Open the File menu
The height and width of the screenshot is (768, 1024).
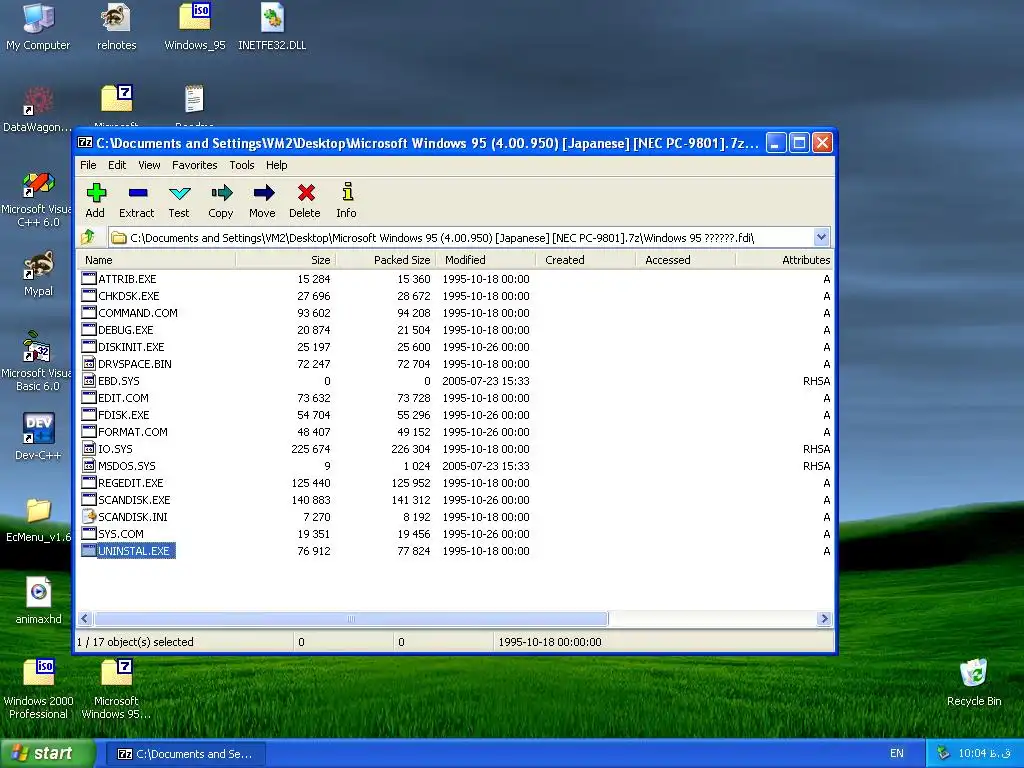(x=88, y=165)
